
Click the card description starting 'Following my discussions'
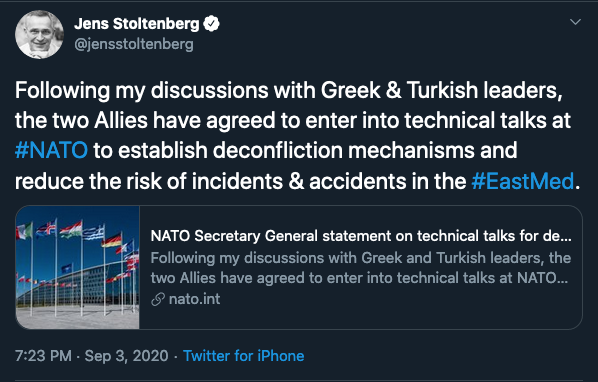point(360,268)
